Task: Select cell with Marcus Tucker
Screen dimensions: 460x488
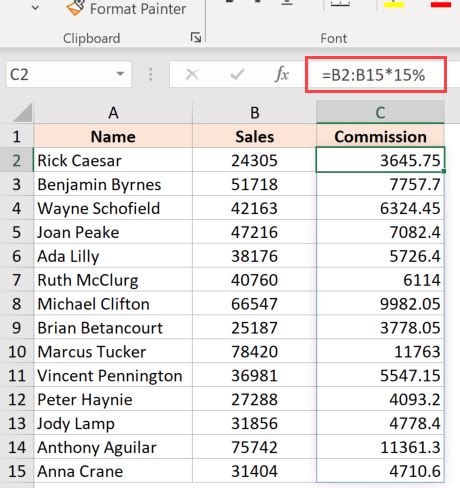Action: coord(113,352)
